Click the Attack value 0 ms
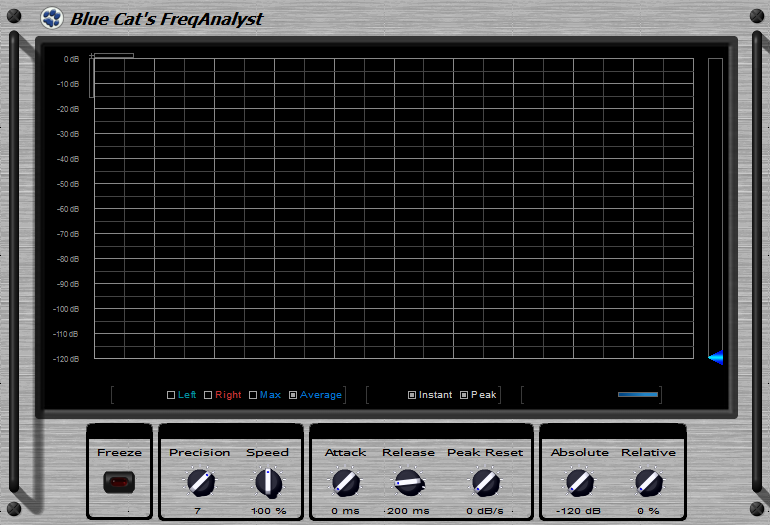Image resolution: width=770 pixels, height=525 pixels. [345, 511]
